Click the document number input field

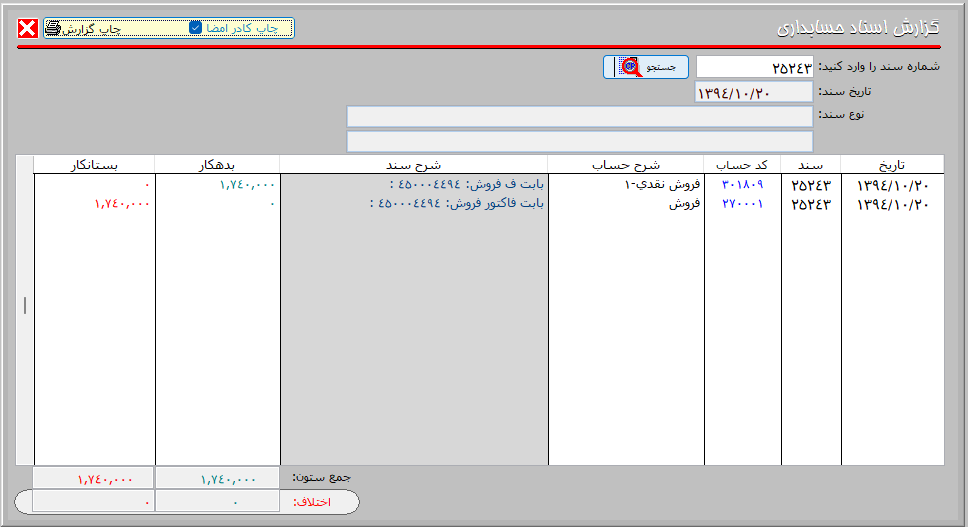(754, 67)
